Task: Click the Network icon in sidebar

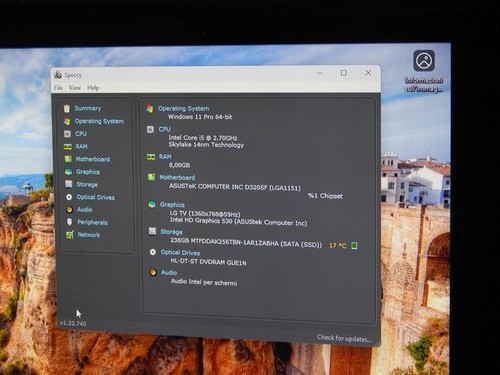Action: point(70,235)
